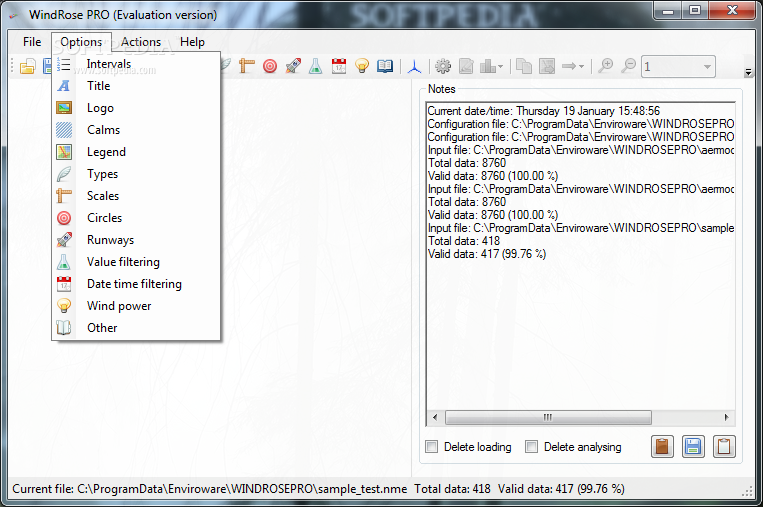
Task: Click the brown clipboard button under Notes
Action: click(x=662, y=447)
